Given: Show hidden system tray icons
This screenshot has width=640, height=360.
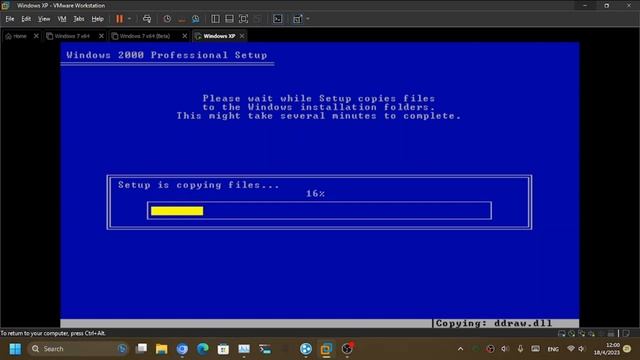Looking at the screenshot, I should pos(460,349).
